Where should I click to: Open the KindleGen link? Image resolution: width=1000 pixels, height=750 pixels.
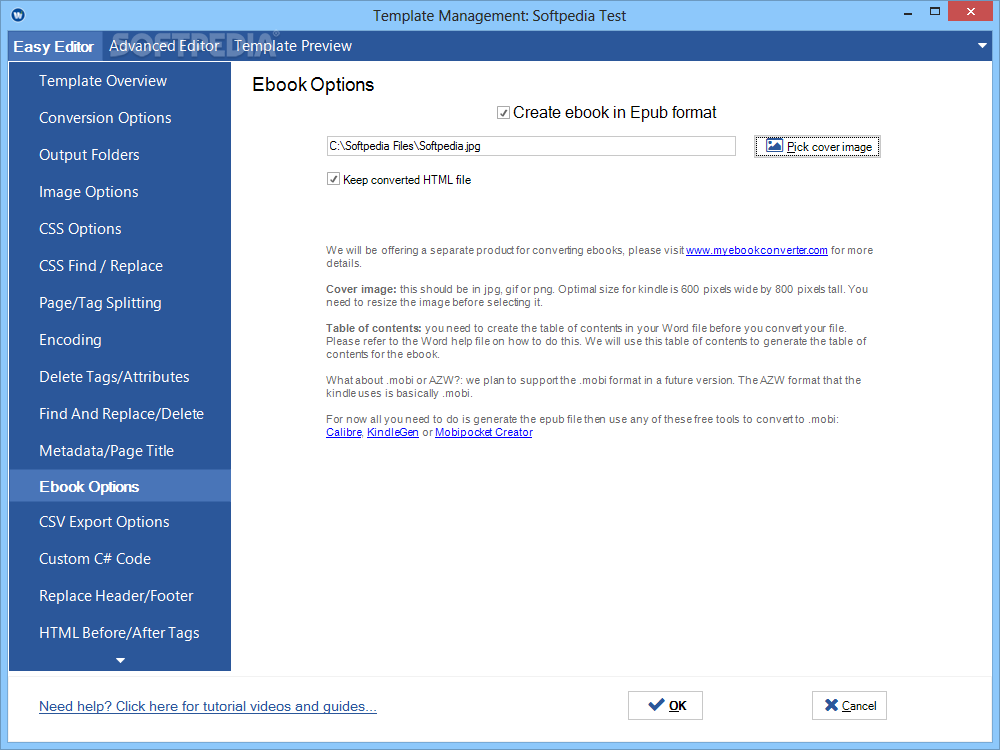[393, 432]
